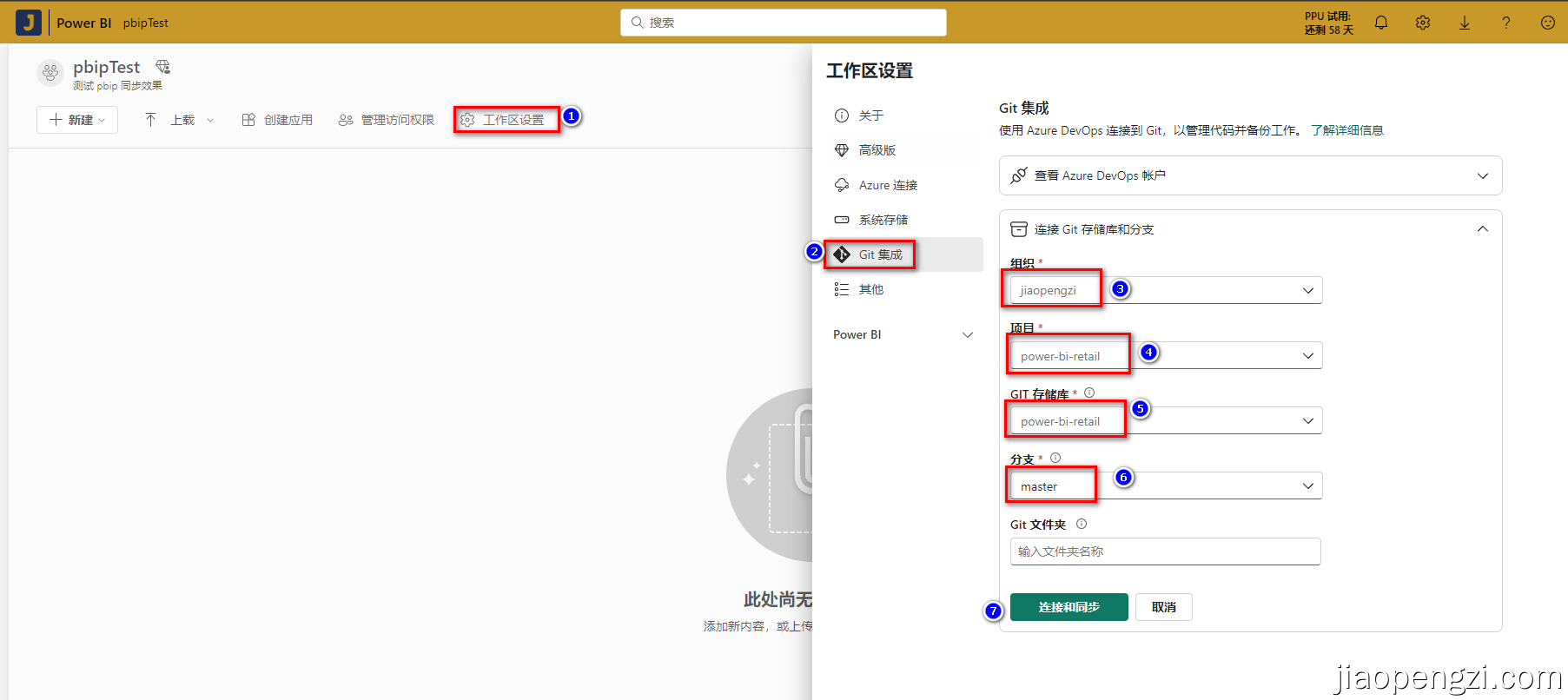The height and width of the screenshot is (700, 1568).
Task: Open the Azure 连接 settings section
Action: point(903,185)
